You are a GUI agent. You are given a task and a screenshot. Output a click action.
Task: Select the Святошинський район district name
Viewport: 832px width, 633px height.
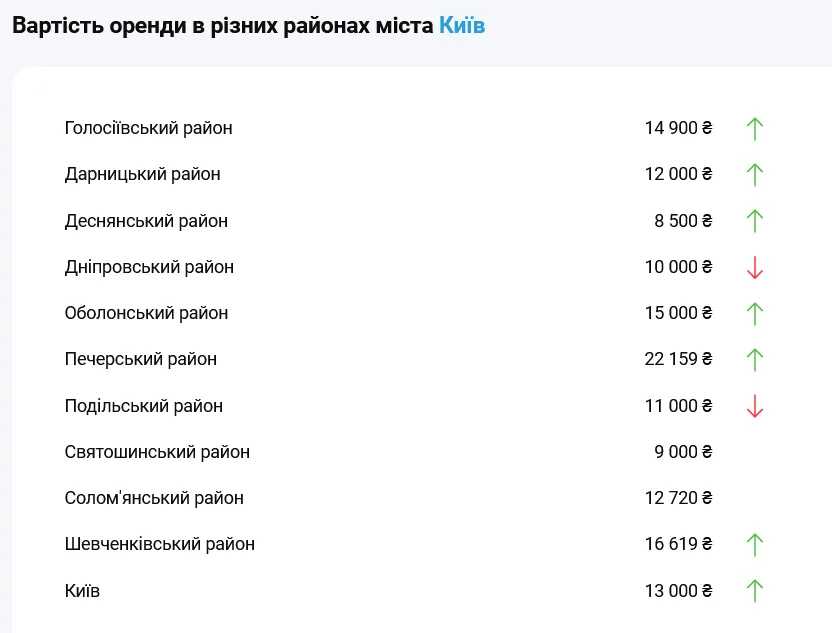[157, 452]
